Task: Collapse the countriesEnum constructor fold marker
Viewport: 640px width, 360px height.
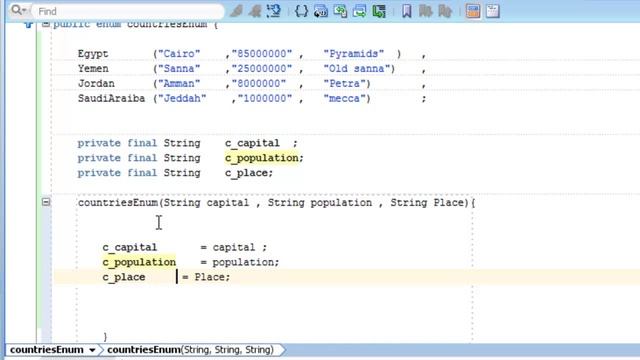Action: (46, 202)
